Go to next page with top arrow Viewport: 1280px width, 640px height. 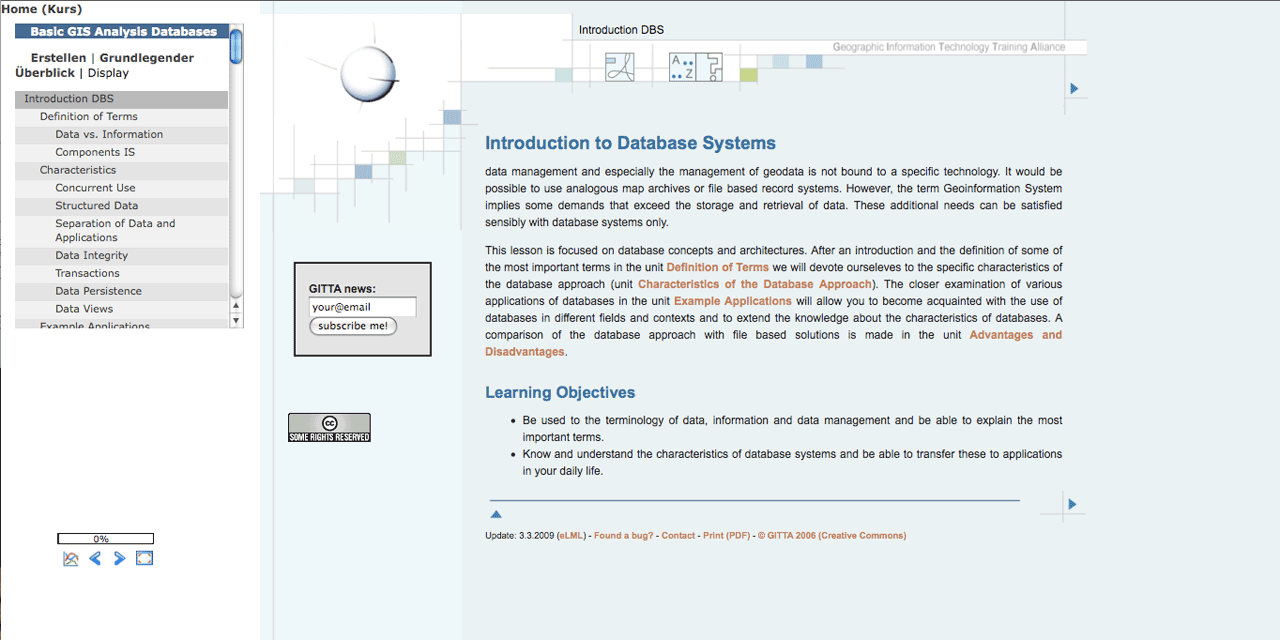1074,89
